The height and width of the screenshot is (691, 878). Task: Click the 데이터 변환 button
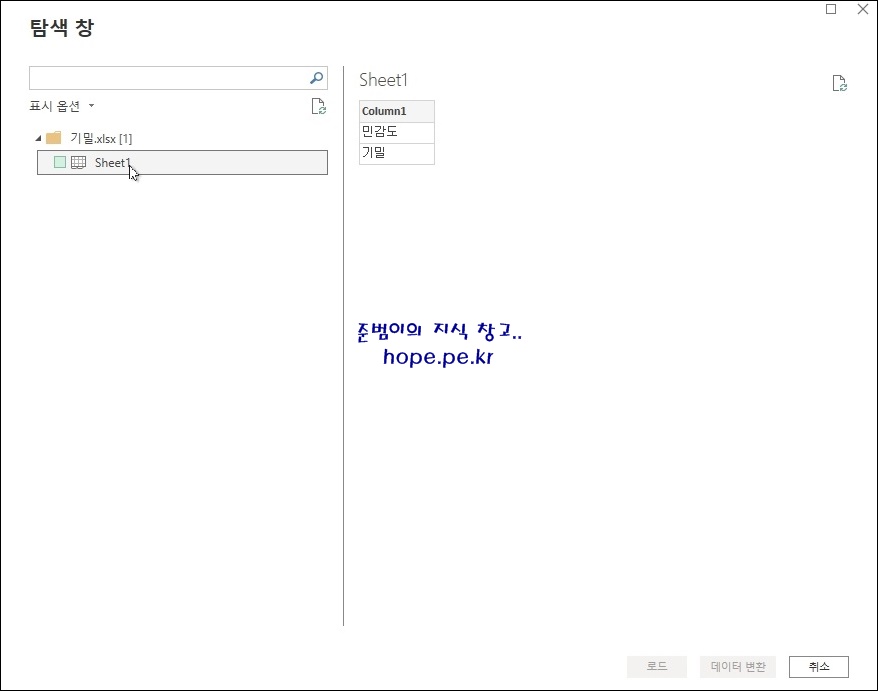738,666
